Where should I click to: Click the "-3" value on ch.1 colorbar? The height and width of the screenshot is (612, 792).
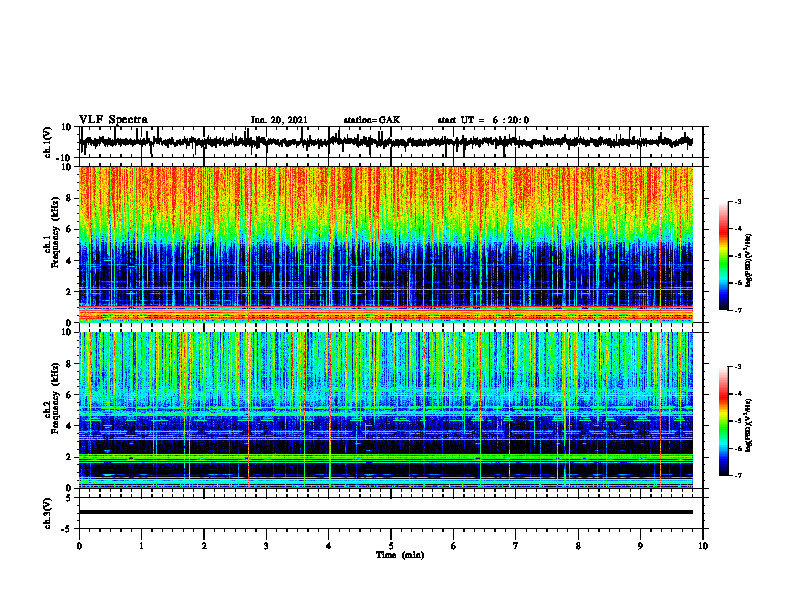pos(738,201)
